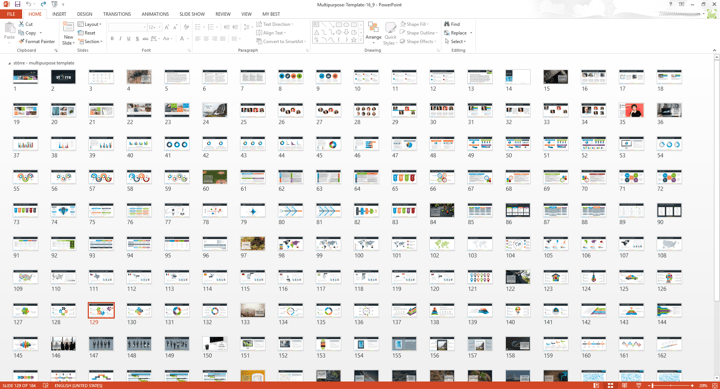Decrease the font size
This screenshot has width=720, height=389.
[175, 27]
